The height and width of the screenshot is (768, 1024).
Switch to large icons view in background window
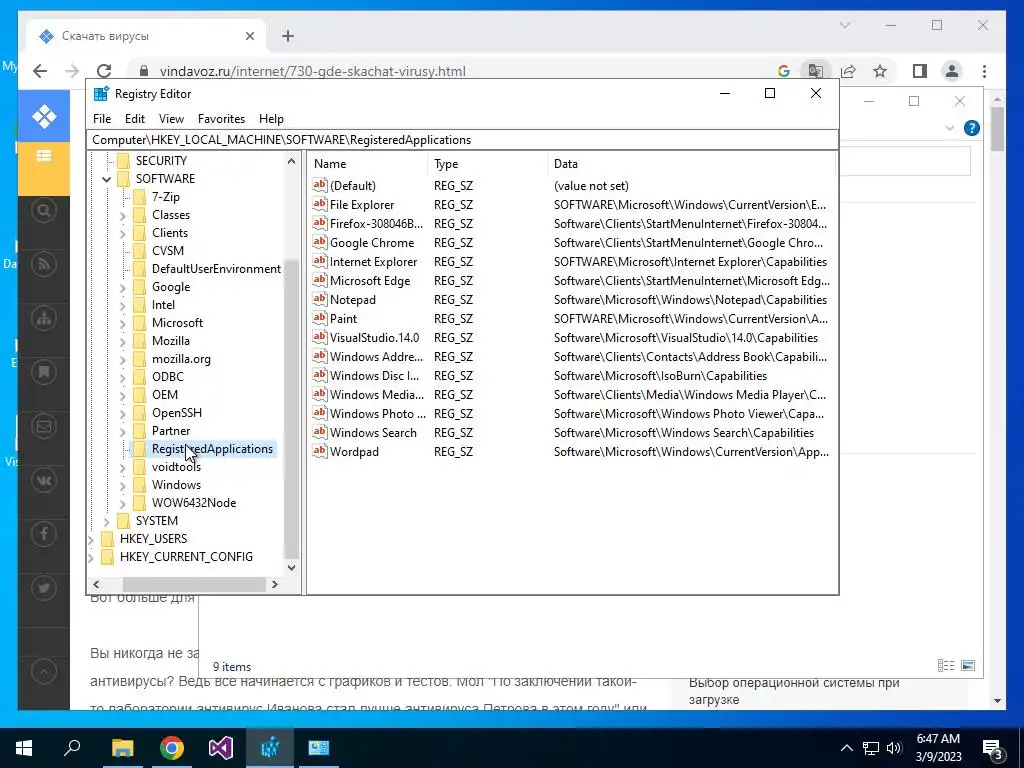pos(968,665)
